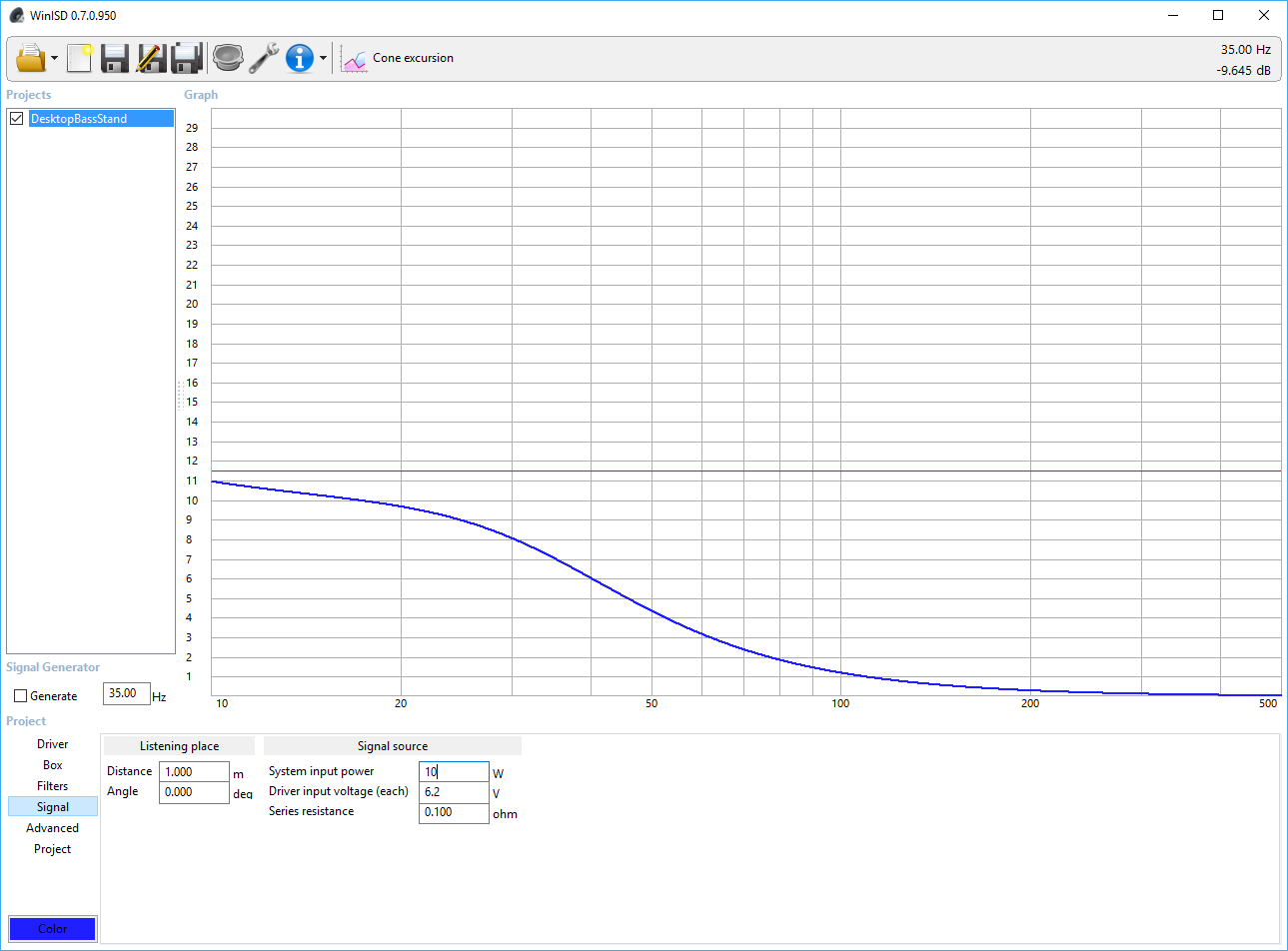Save all projects with multi-floppy icon

[187, 58]
